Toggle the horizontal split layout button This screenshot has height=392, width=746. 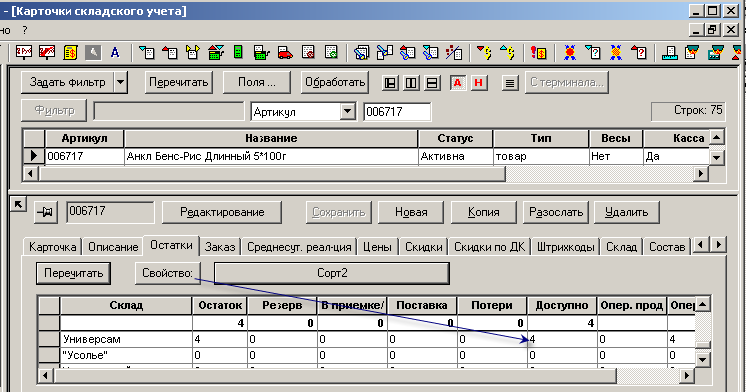tap(432, 83)
